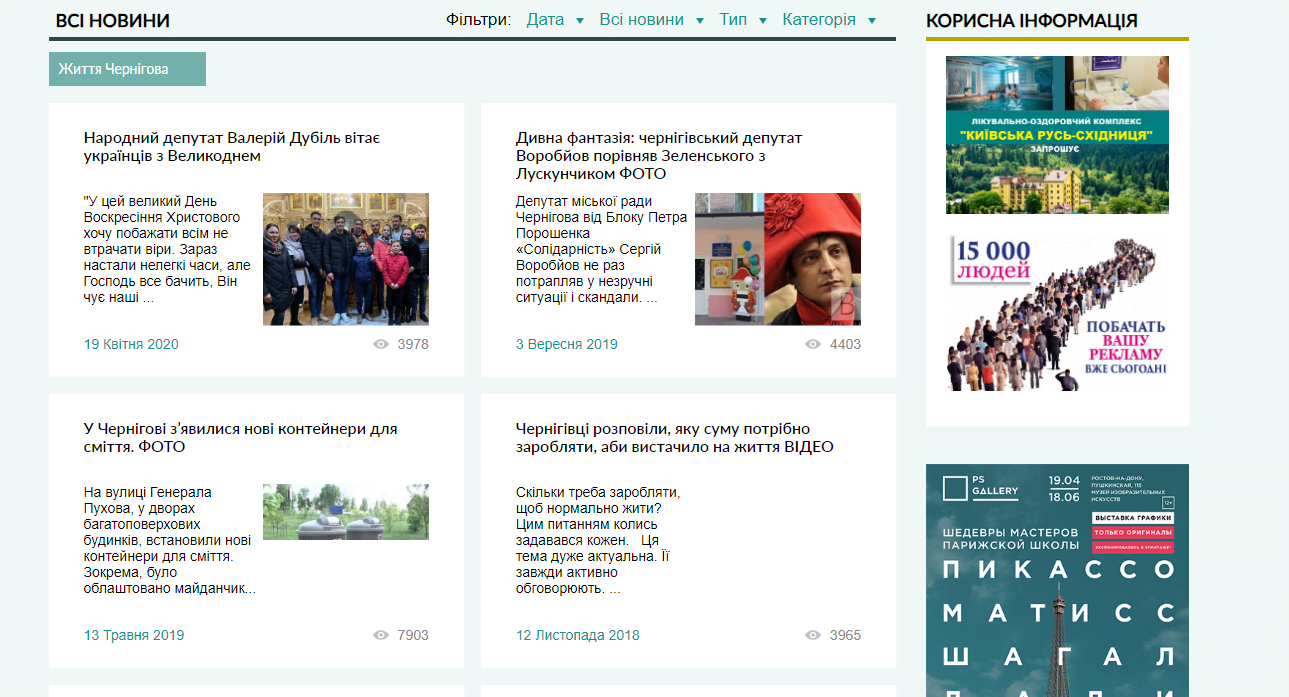This screenshot has width=1289, height=697.
Task: Open the Київська Русь-Східниця resort banner
Action: [1057, 135]
